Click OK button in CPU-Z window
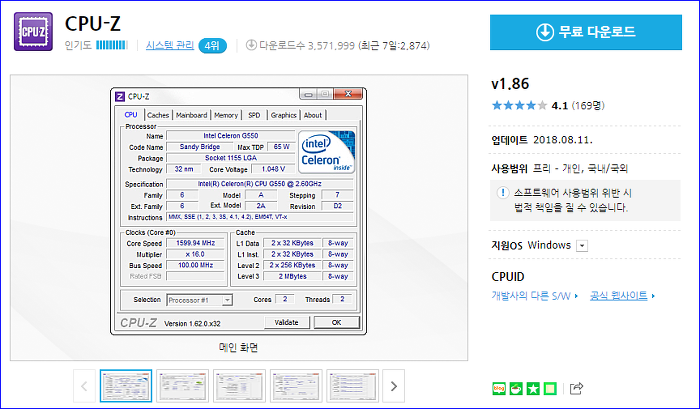 337,322
